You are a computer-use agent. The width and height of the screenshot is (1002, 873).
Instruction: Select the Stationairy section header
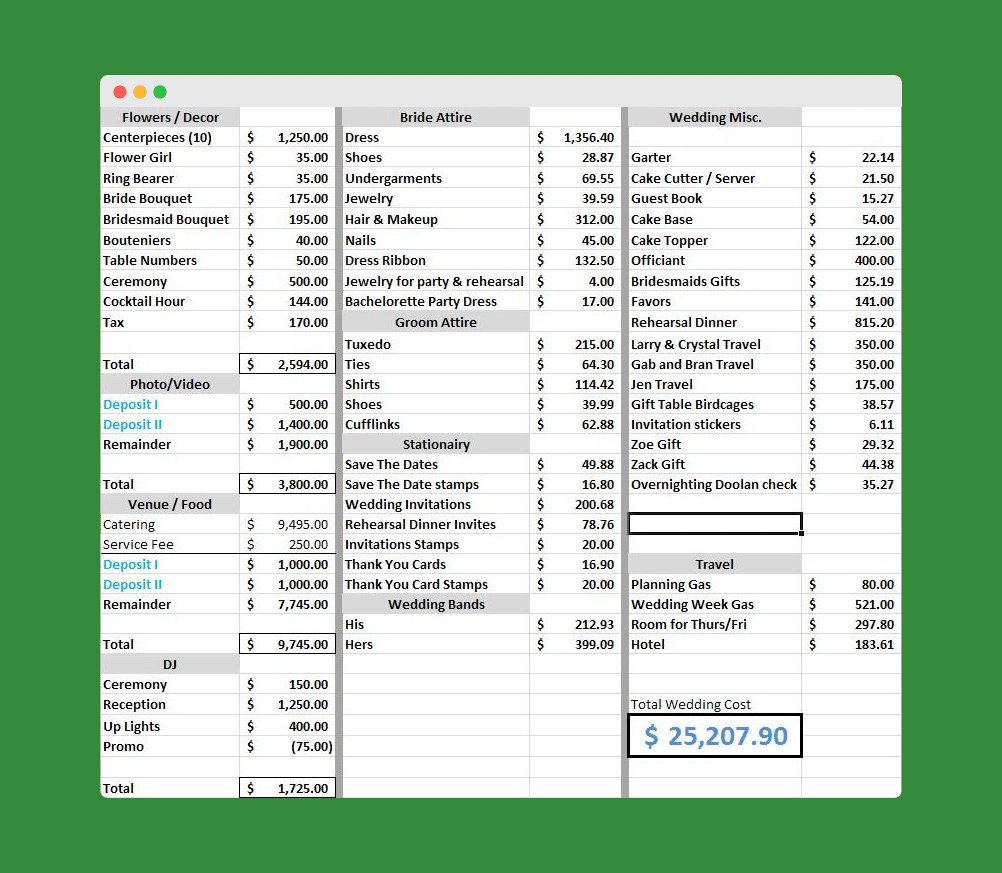point(436,444)
